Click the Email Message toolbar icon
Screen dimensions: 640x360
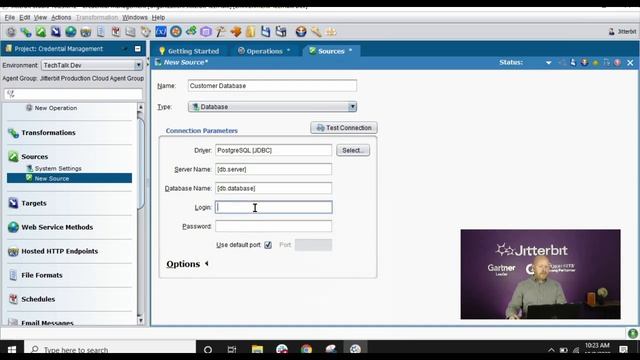point(131,31)
